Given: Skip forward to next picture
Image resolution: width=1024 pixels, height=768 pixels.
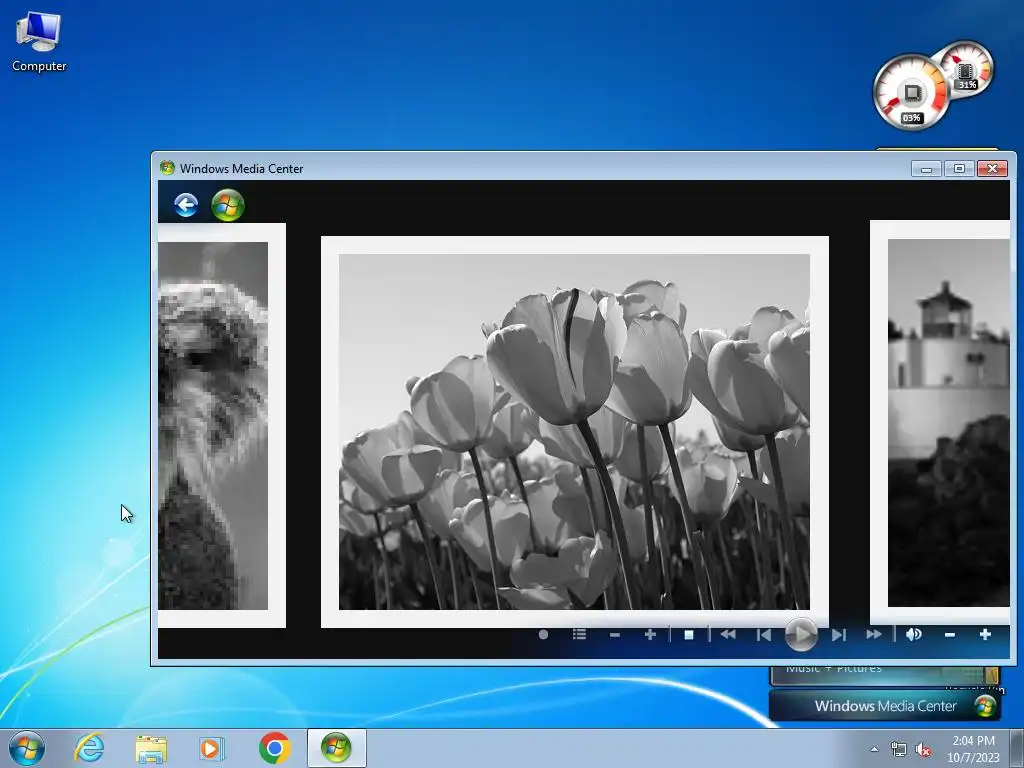Looking at the screenshot, I should point(839,635).
